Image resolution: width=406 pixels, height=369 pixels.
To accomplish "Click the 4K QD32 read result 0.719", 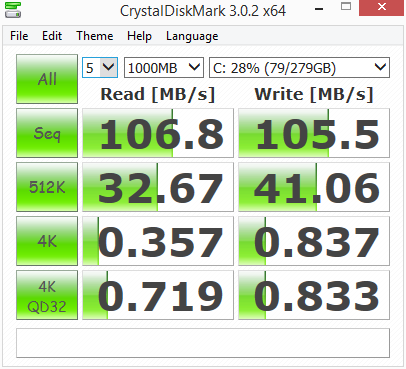I will pos(158,295).
